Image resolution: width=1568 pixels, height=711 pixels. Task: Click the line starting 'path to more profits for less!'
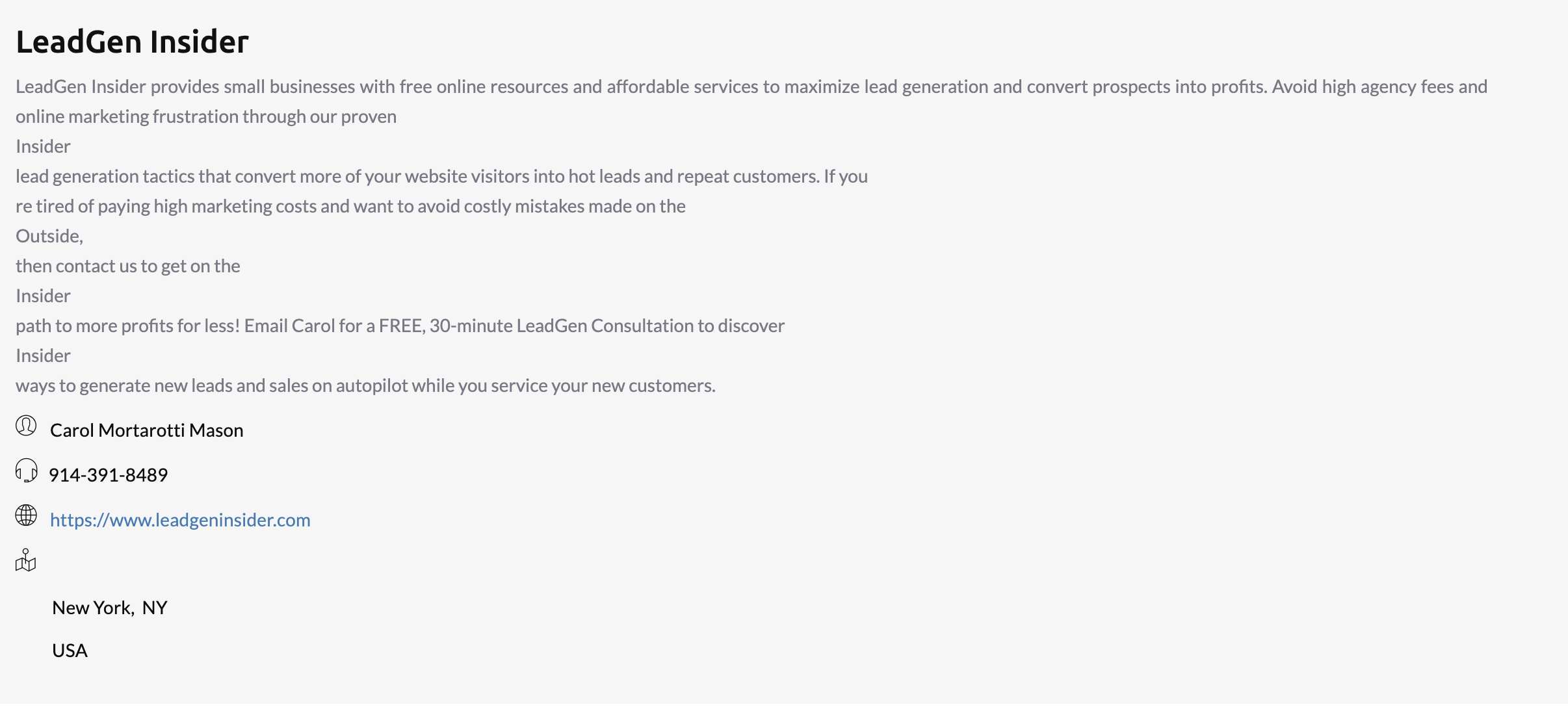point(400,326)
